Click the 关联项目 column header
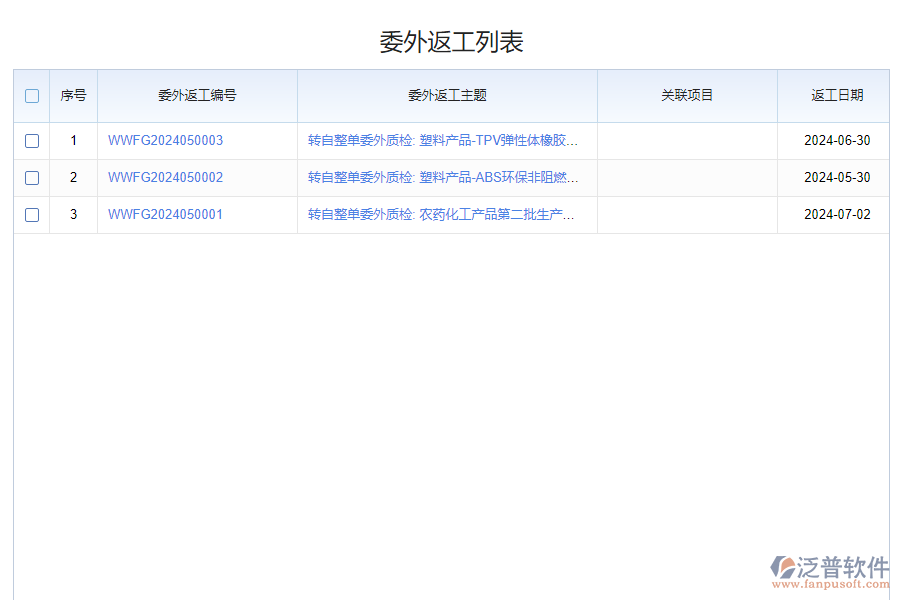This screenshot has height=600, width=900. 687,95
